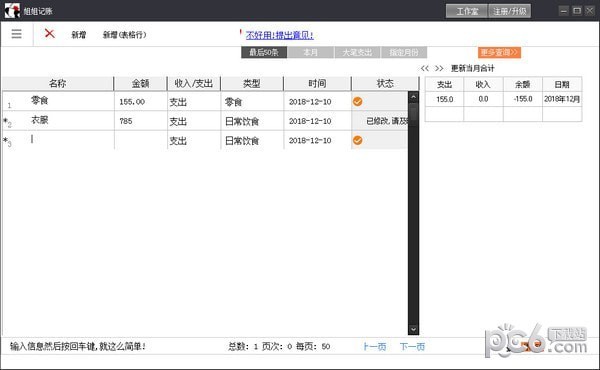Click orange check status in 零食 row
600x370 pixels.
click(x=357, y=101)
